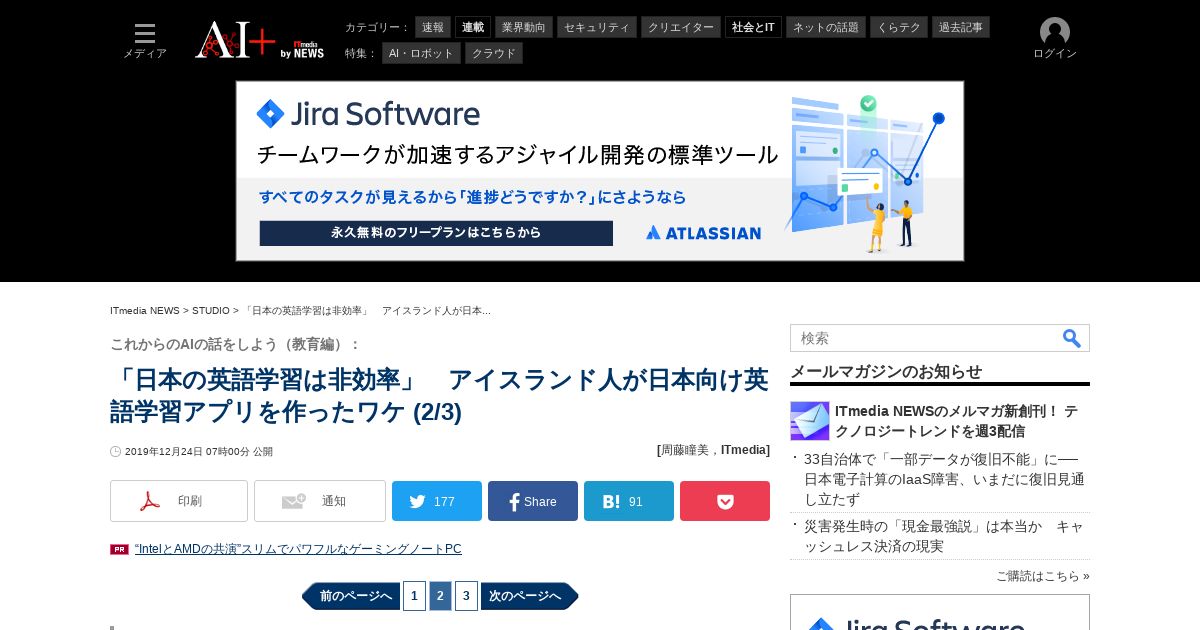The image size is (1200, 630).
Task: Open the メディア hamburger menu
Action: click(x=145, y=40)
